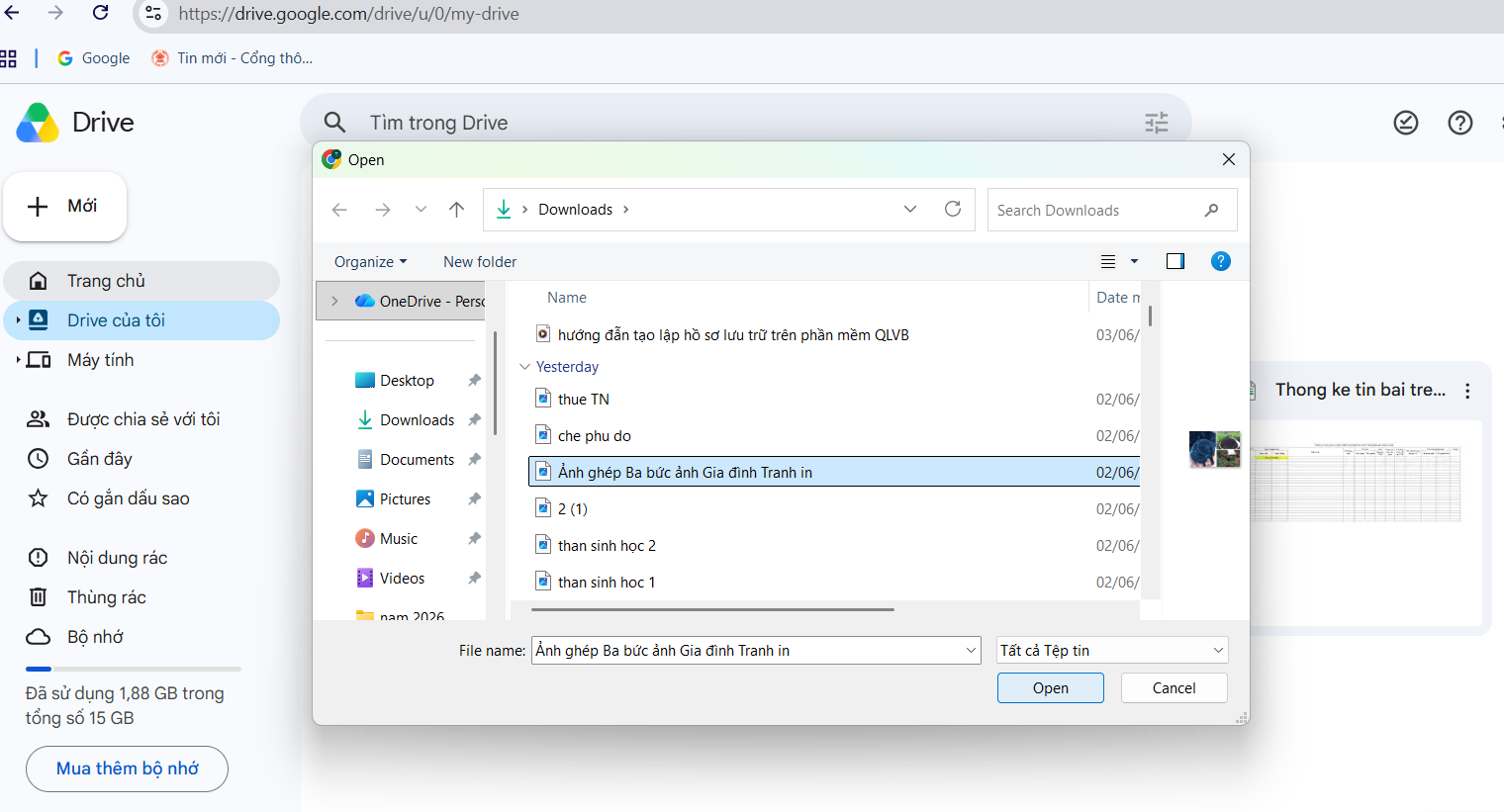Go to Trang chủ in Drive sidebar
The width and height of the screenshot is (1504, 812).
pos(141,281)
